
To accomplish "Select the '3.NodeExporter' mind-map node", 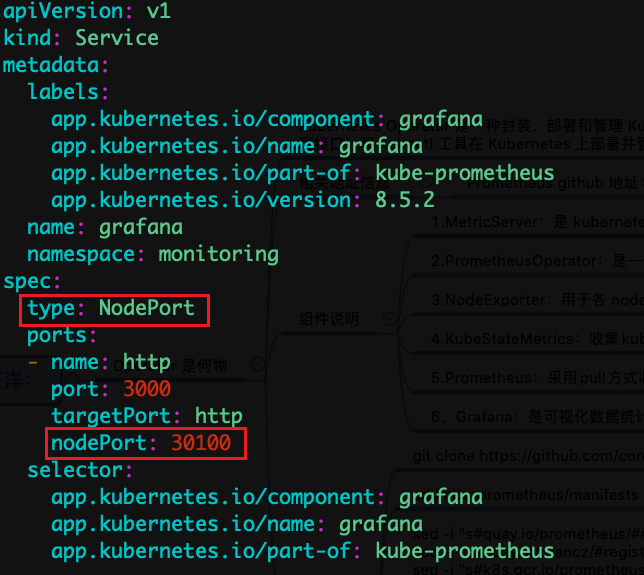I will (537, 300).
